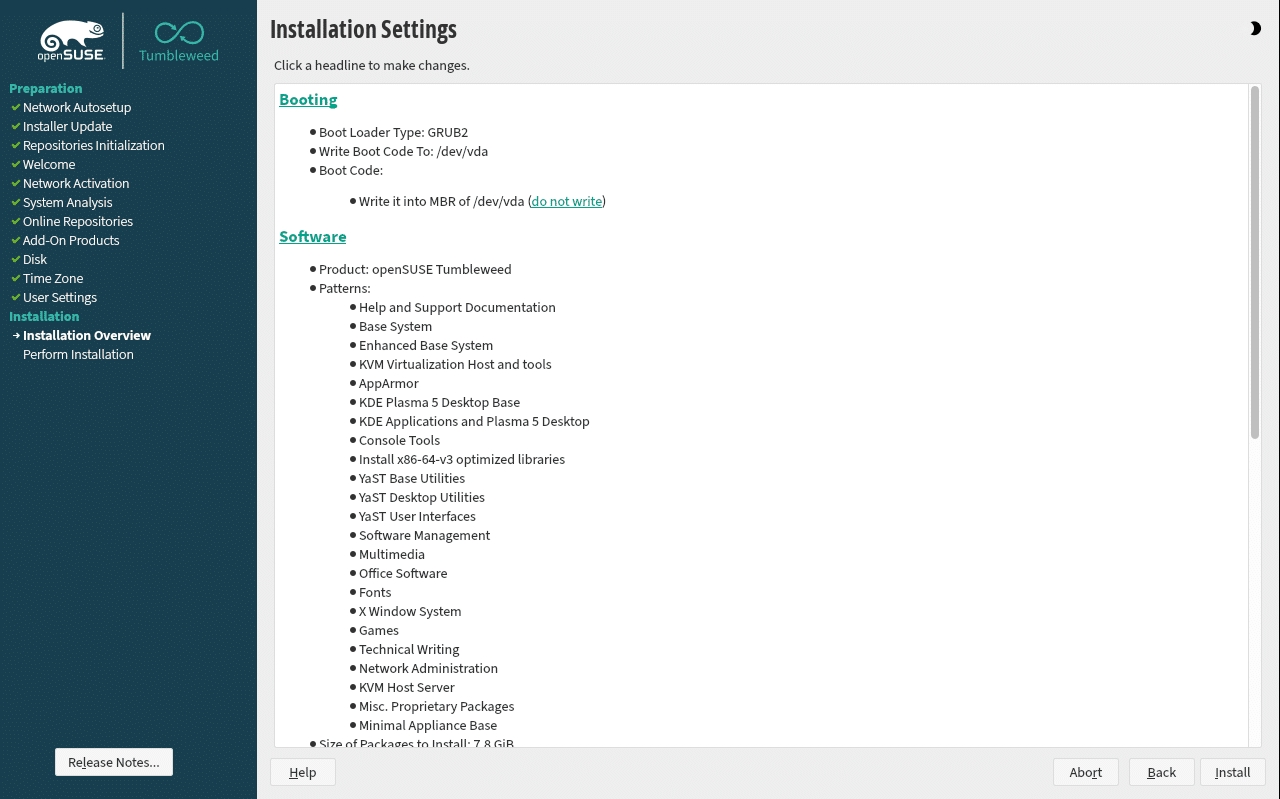Click the Enhanced Base System pattern
Image resolution: width=1280 pixels, height=799 pixels.
pos(426,345)
